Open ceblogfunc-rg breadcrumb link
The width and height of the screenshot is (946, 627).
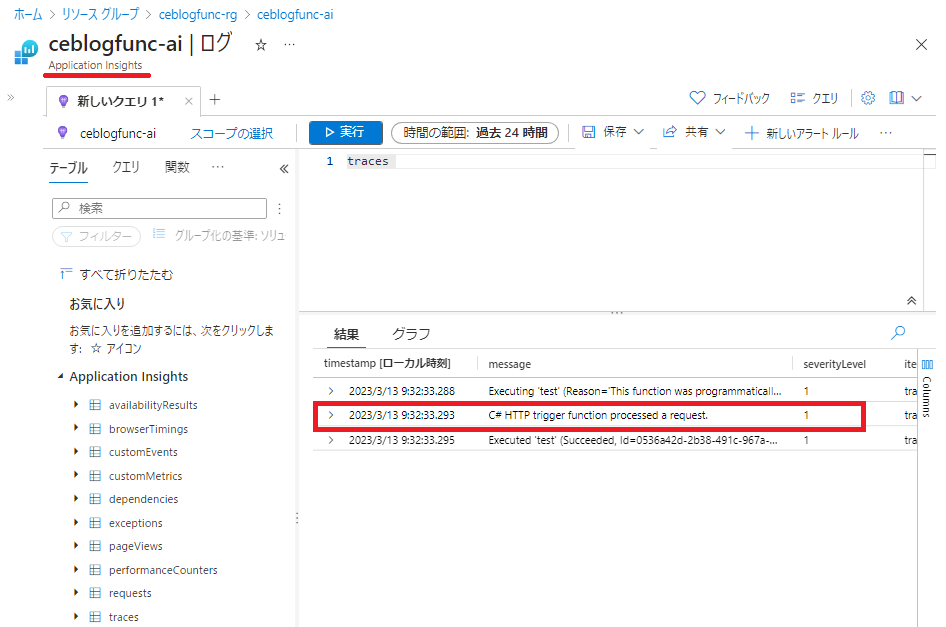[x=198, y=14]
